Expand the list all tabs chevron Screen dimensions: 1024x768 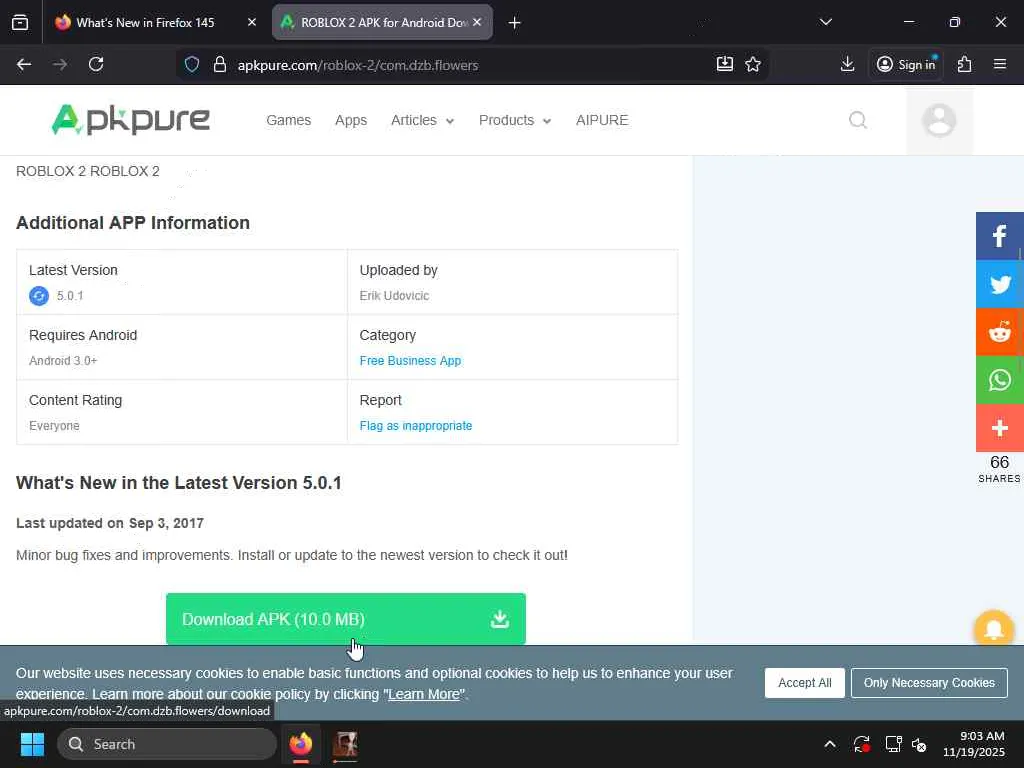825,23
